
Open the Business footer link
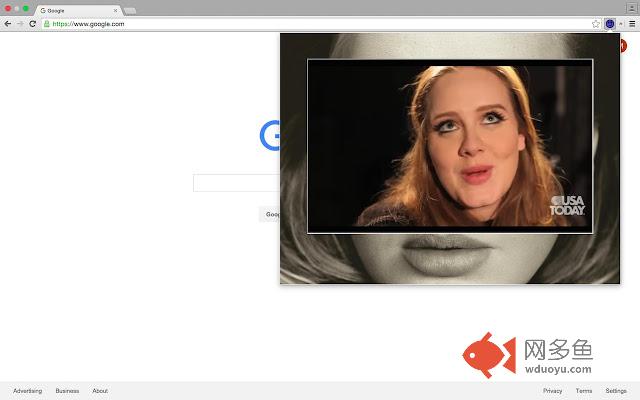67,391
